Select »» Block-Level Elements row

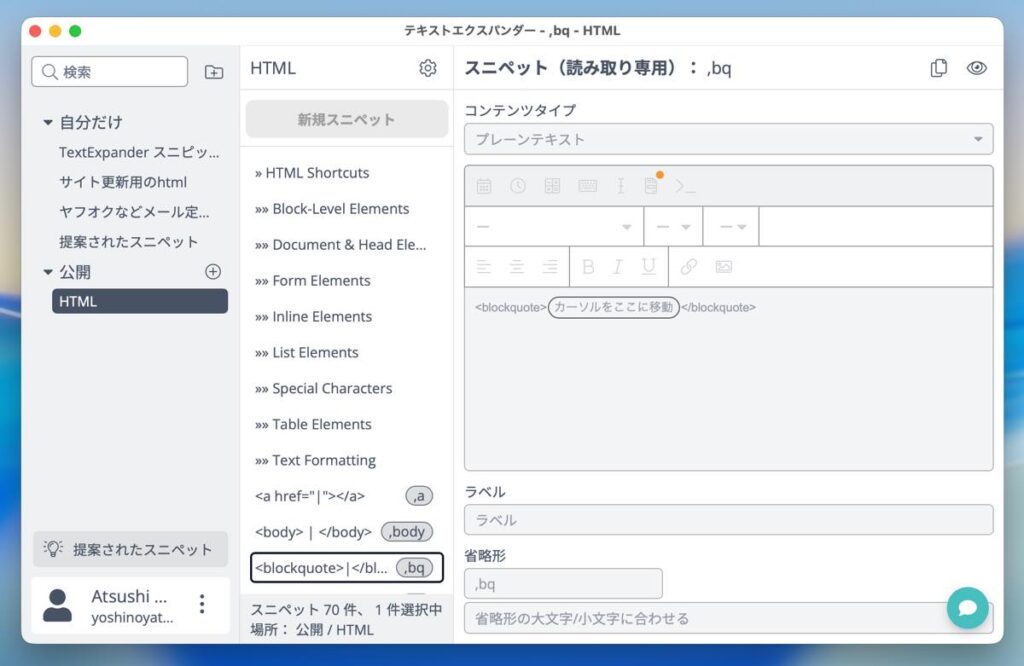pos(347,208)
